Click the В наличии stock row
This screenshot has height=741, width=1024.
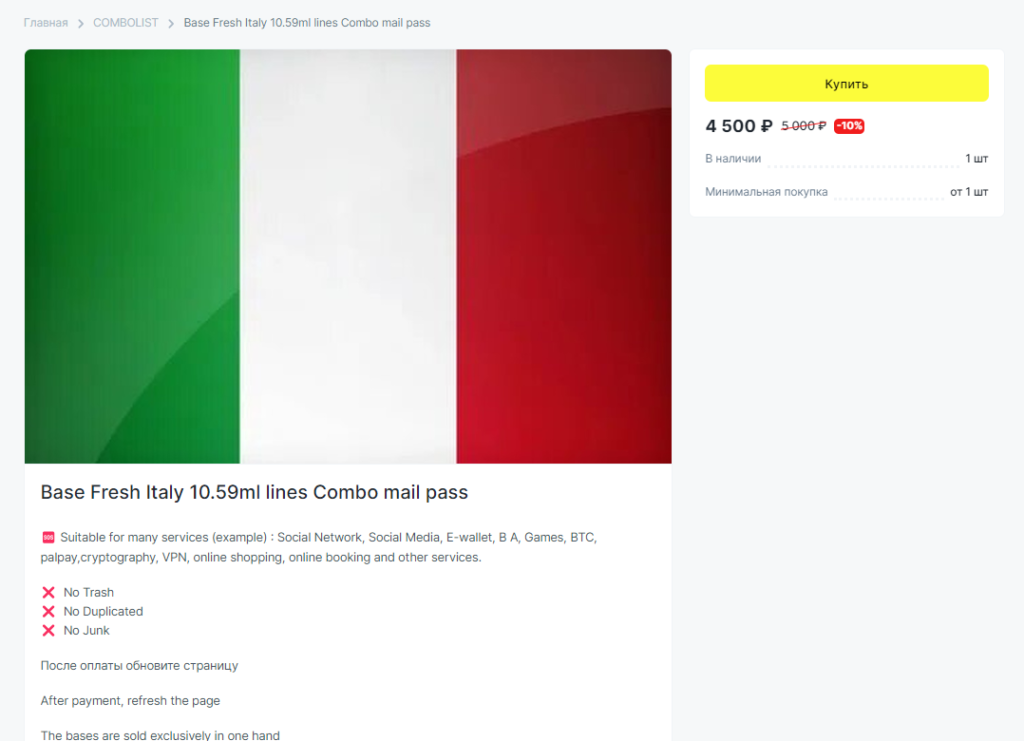pyautogui.click(x=846, y=159)
